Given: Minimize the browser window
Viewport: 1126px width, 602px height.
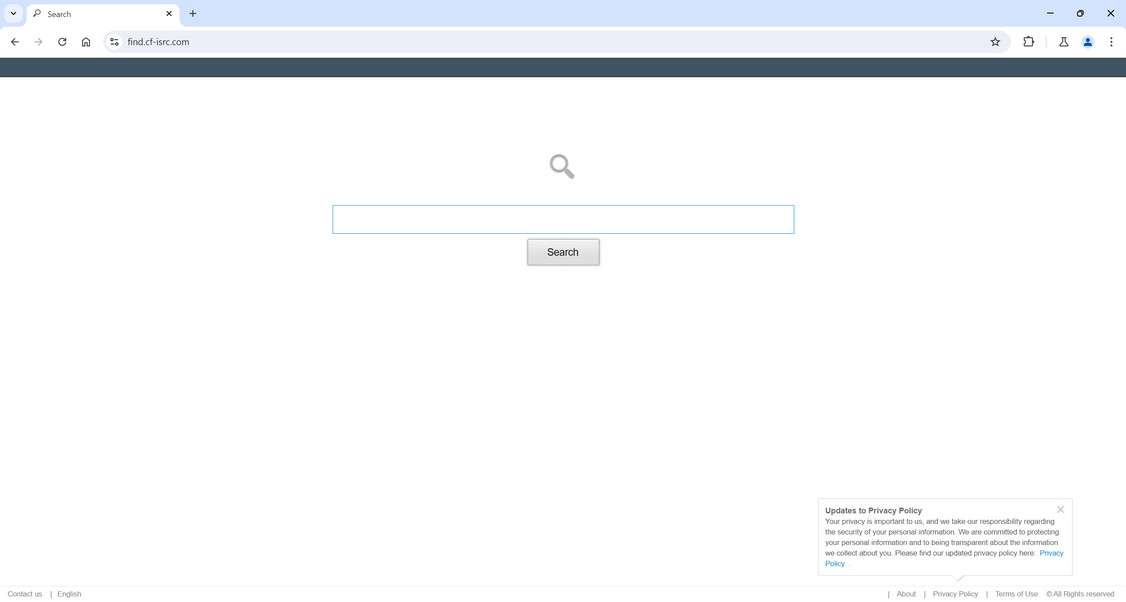Looking at the screenshot, I should tap(1050, 13).
